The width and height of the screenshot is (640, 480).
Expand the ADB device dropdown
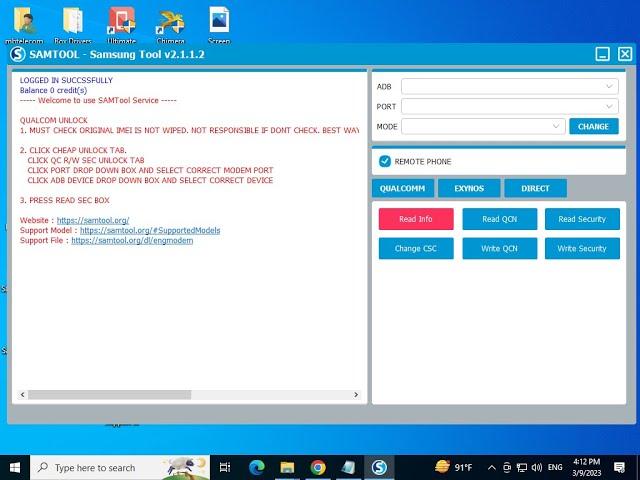coord(510,86)
